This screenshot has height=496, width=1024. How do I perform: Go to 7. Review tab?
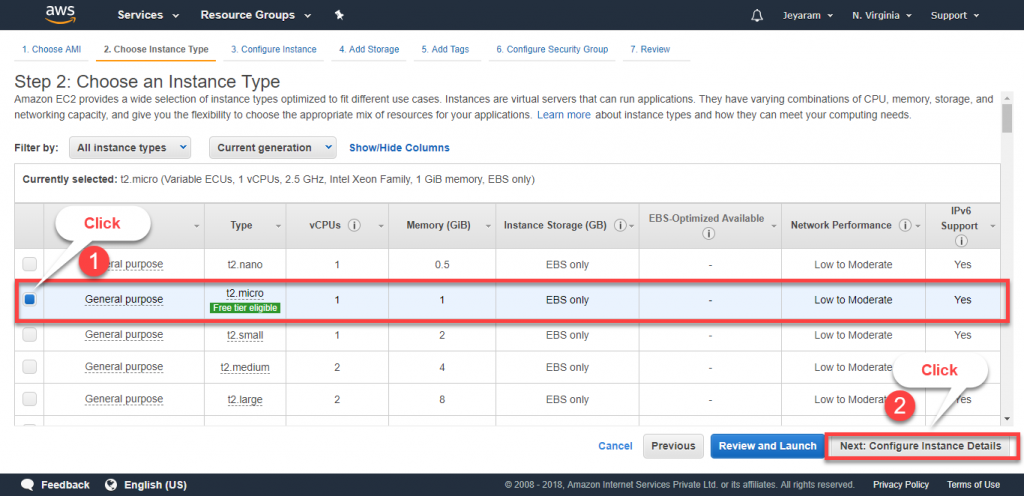tap(650, 49)
